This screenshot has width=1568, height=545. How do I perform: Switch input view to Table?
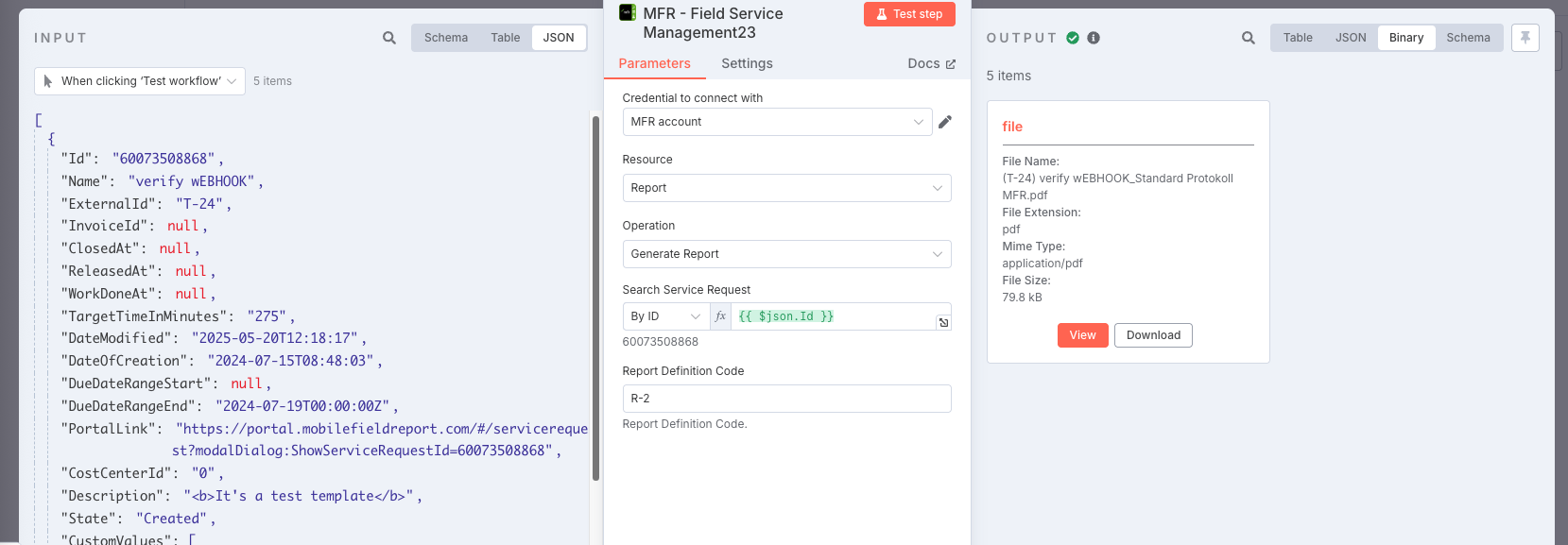click(x=506, y=38)
